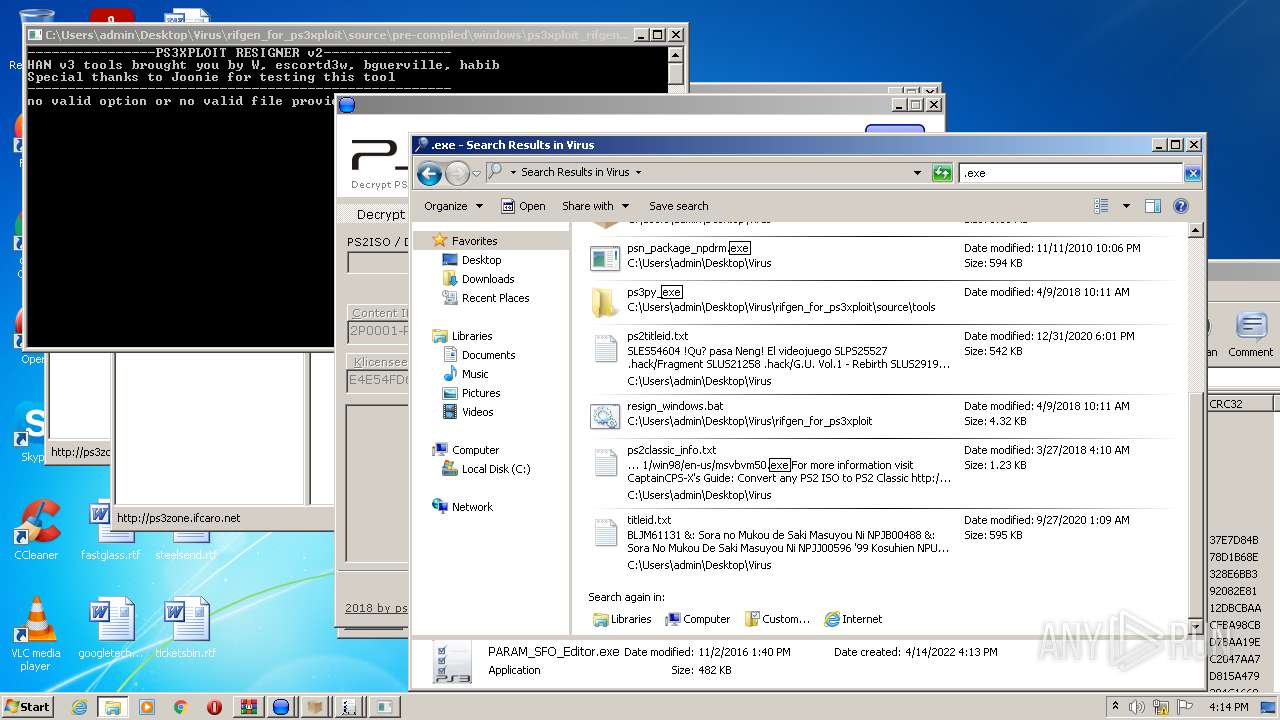
Task: Click the CRC32 column header
Action: pos(1240,404)
